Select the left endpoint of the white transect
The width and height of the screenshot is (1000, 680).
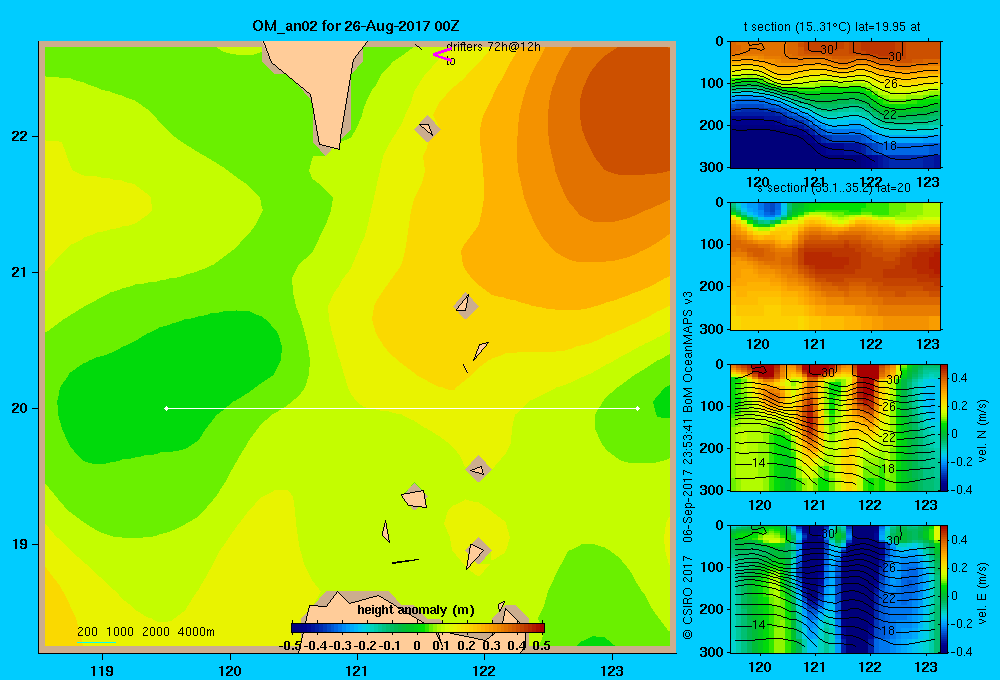166,408
